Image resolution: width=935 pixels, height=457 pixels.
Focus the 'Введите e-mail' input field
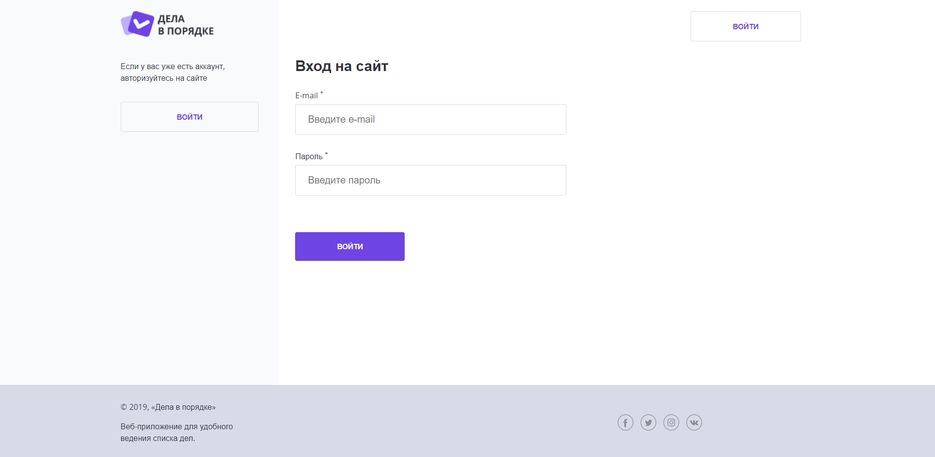[x=431, y=119]
